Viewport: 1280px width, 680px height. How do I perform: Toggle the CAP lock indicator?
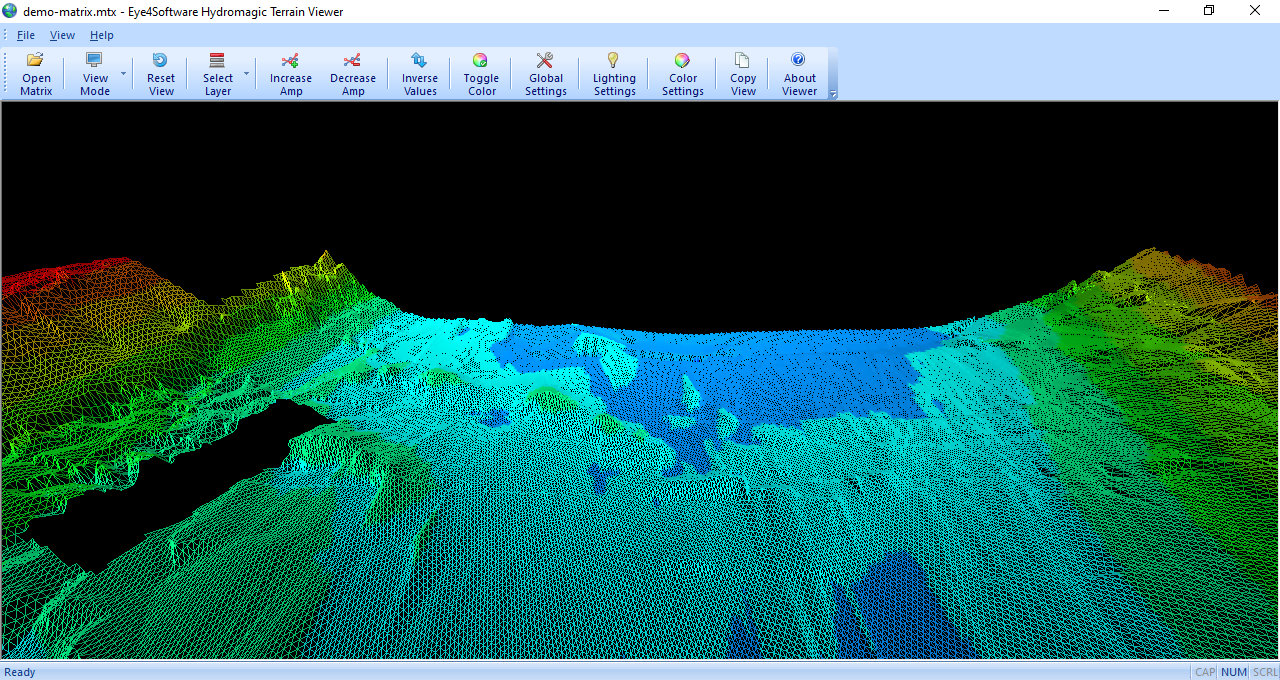click(x=1204, y=671)
